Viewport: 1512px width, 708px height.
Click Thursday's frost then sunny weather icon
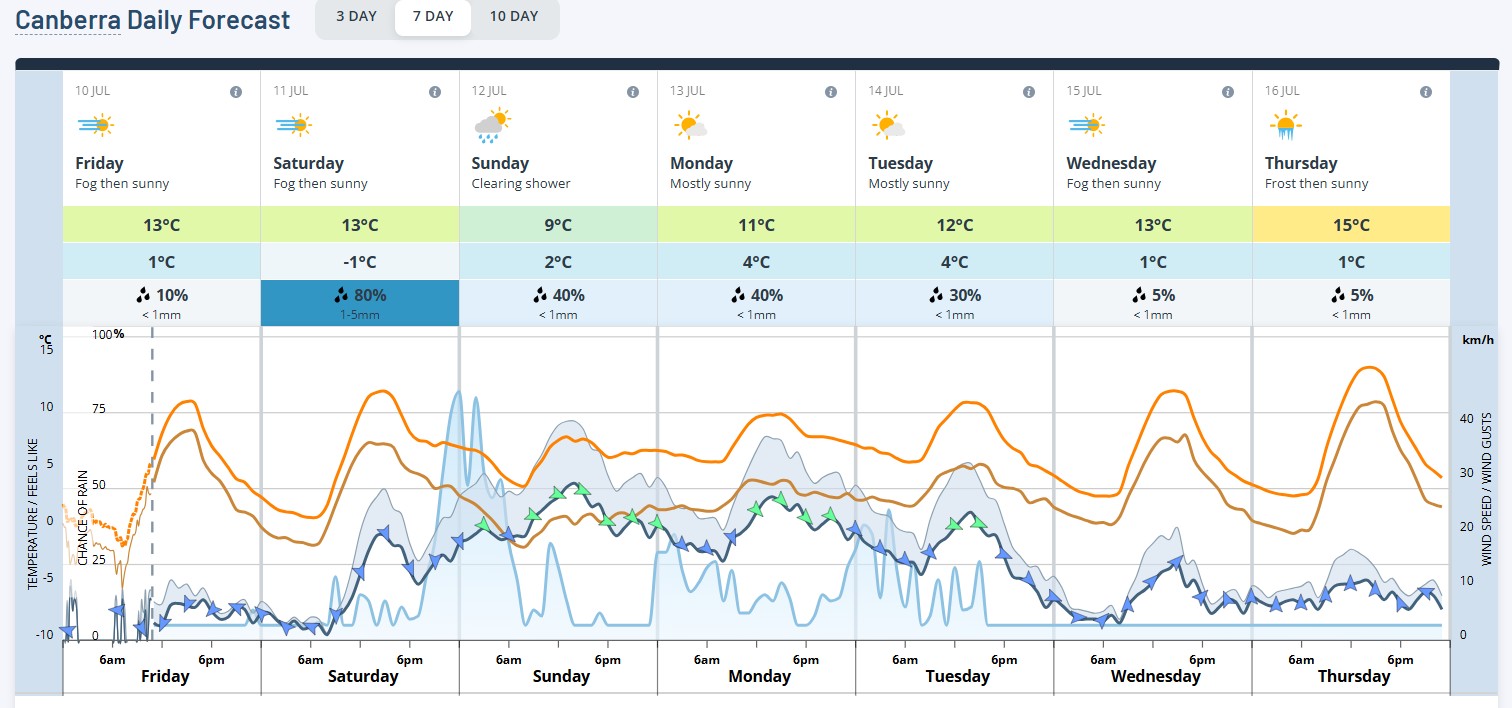pyautogui.click(x=1284, y=126)
